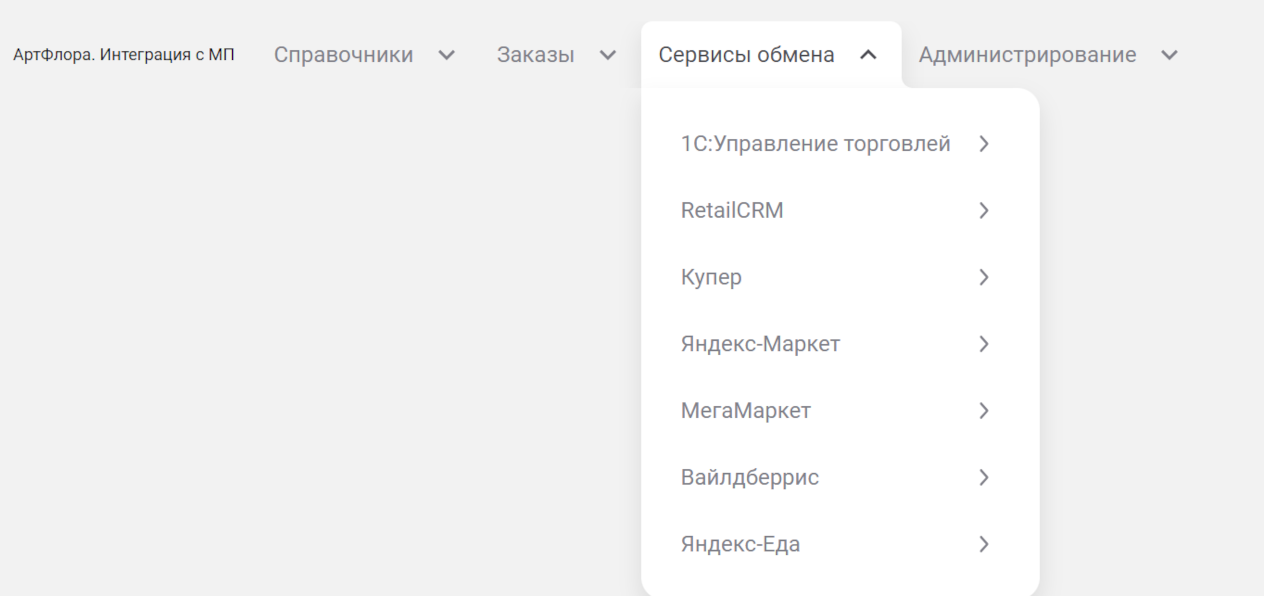Expand the МегаМаркет submenu arrow
This screenshot has width=1264, height=596.
984,411
